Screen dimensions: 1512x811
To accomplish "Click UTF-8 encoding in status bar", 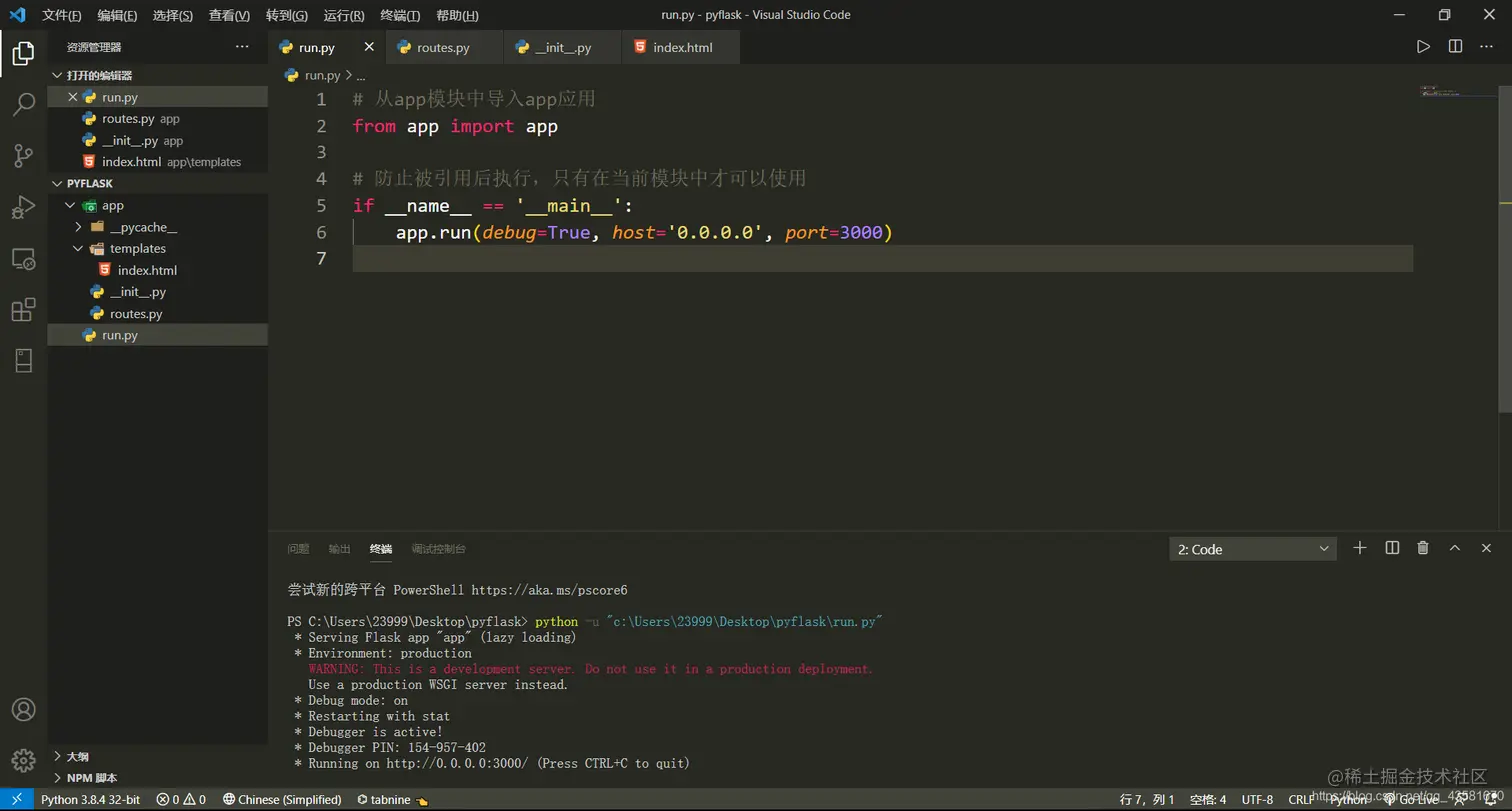I will [x=1258, y=800].
